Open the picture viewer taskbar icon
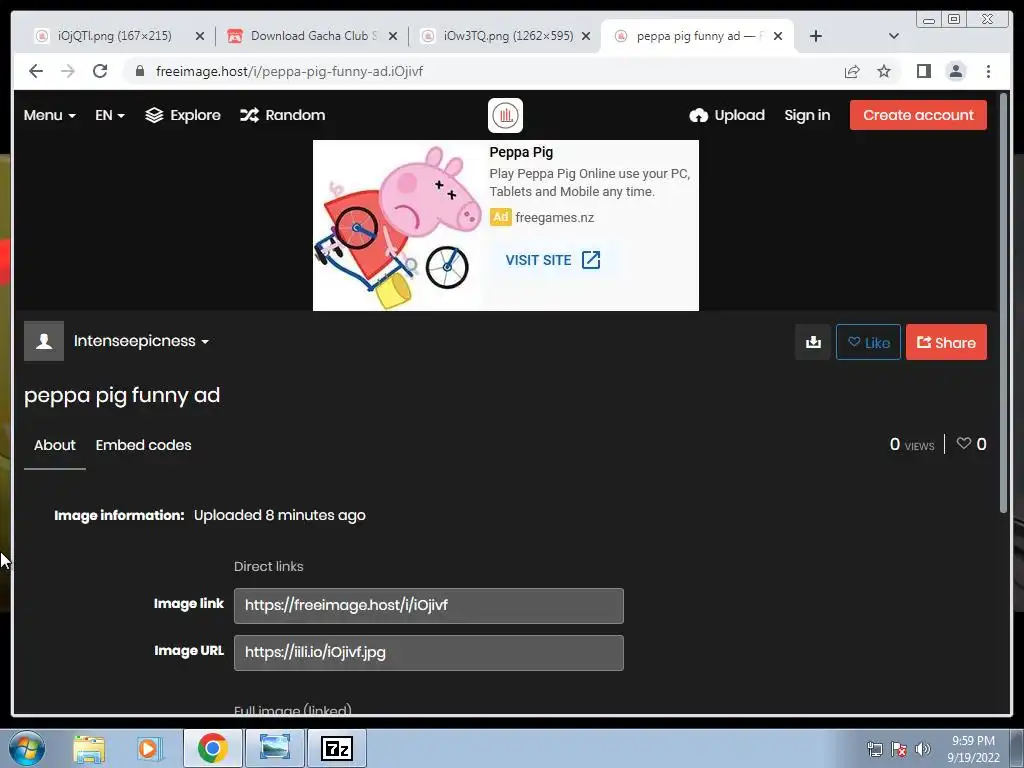Screen dimensions: 1024x768 [x=274, y=748]
